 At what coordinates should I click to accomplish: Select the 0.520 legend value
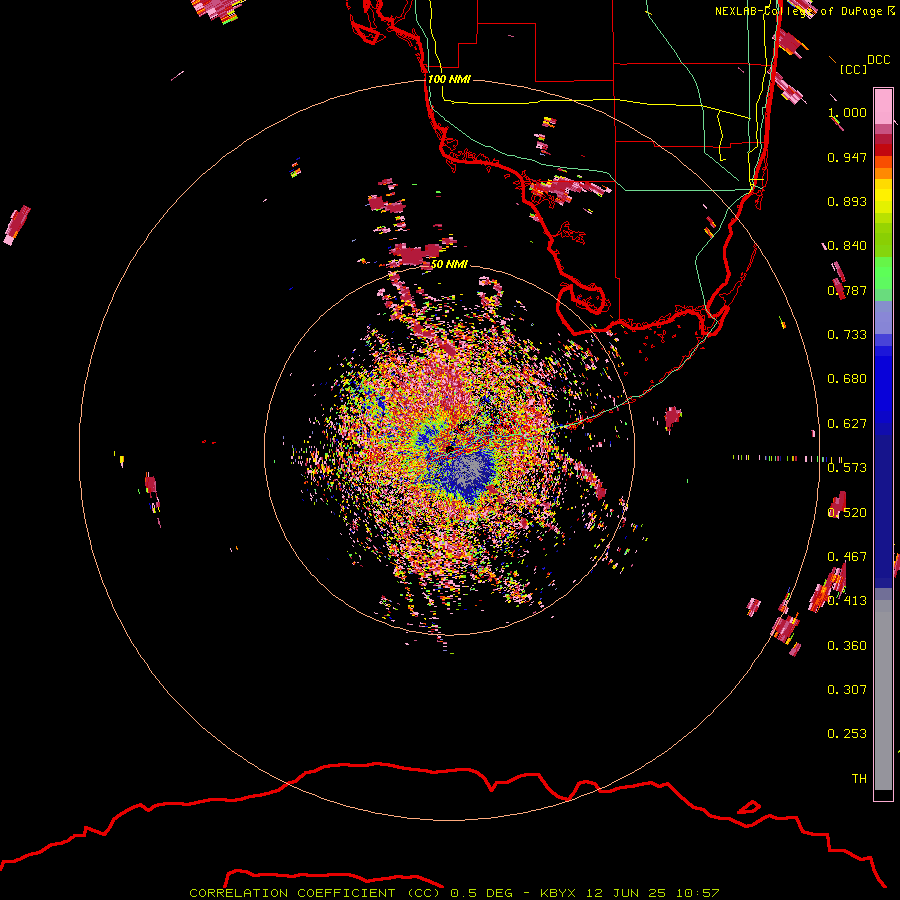[847, 513]
